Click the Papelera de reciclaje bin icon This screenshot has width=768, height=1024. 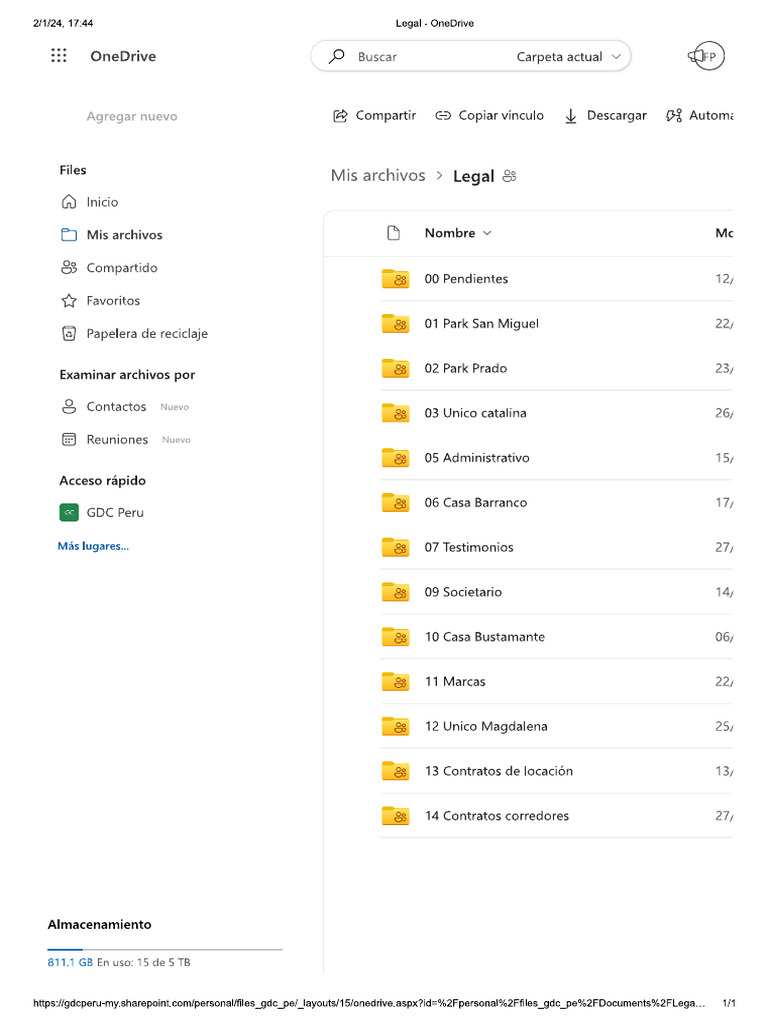(x=69, y=333)
